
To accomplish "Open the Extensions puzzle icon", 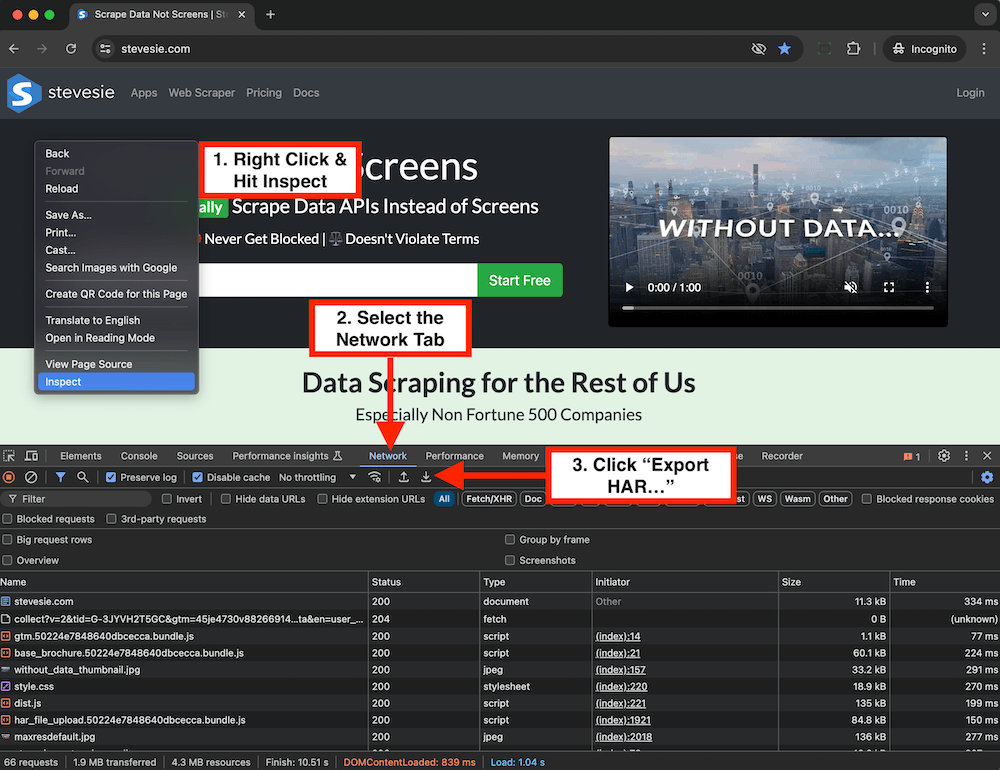I will (x=853, y=49).
